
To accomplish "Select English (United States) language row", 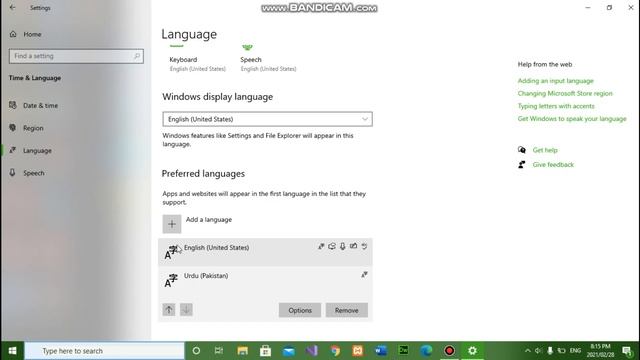I will coord(265,252).
